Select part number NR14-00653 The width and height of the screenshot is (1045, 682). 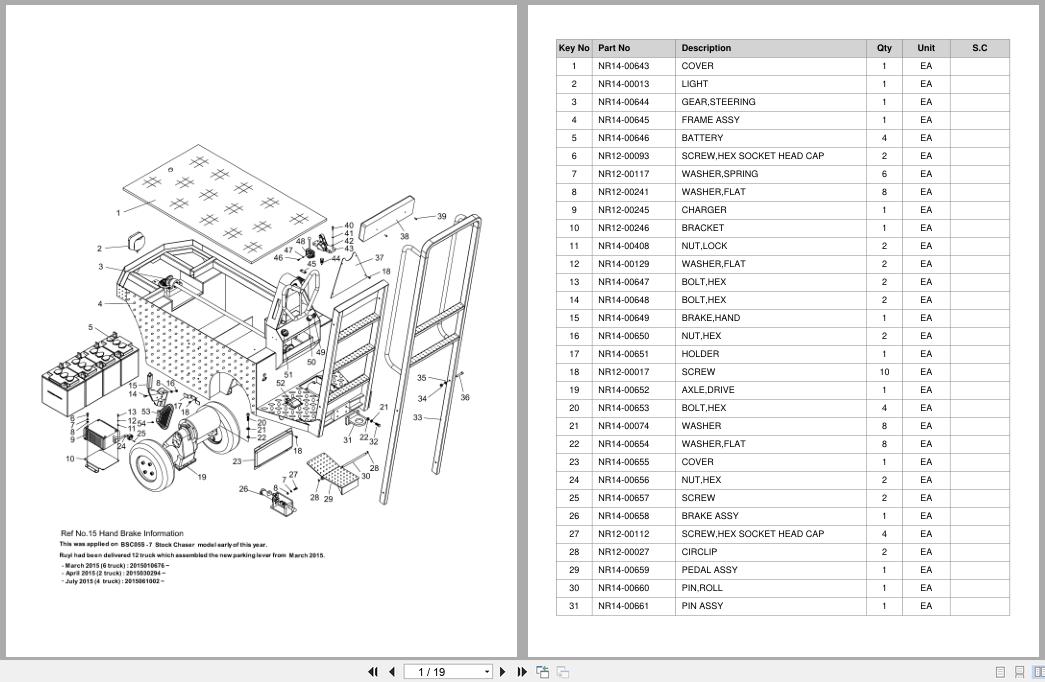click(x=623, y=408)
